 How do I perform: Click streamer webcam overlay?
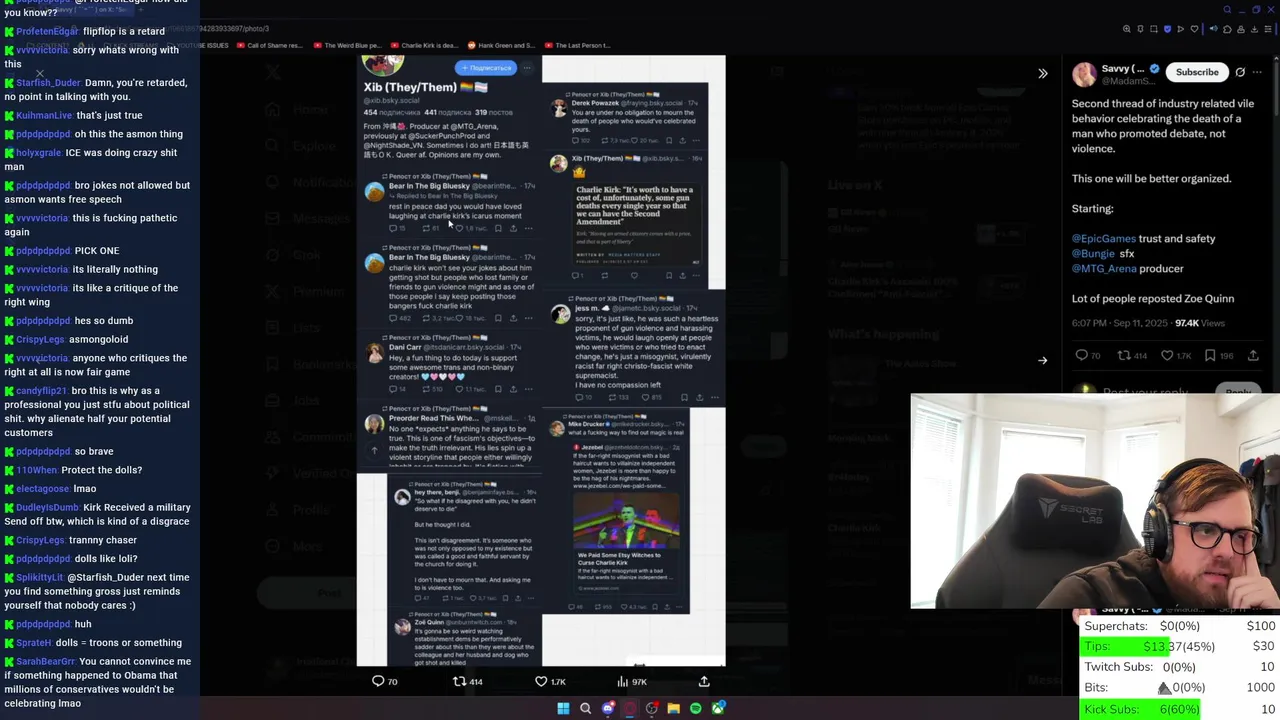(x=1095, y=501)
